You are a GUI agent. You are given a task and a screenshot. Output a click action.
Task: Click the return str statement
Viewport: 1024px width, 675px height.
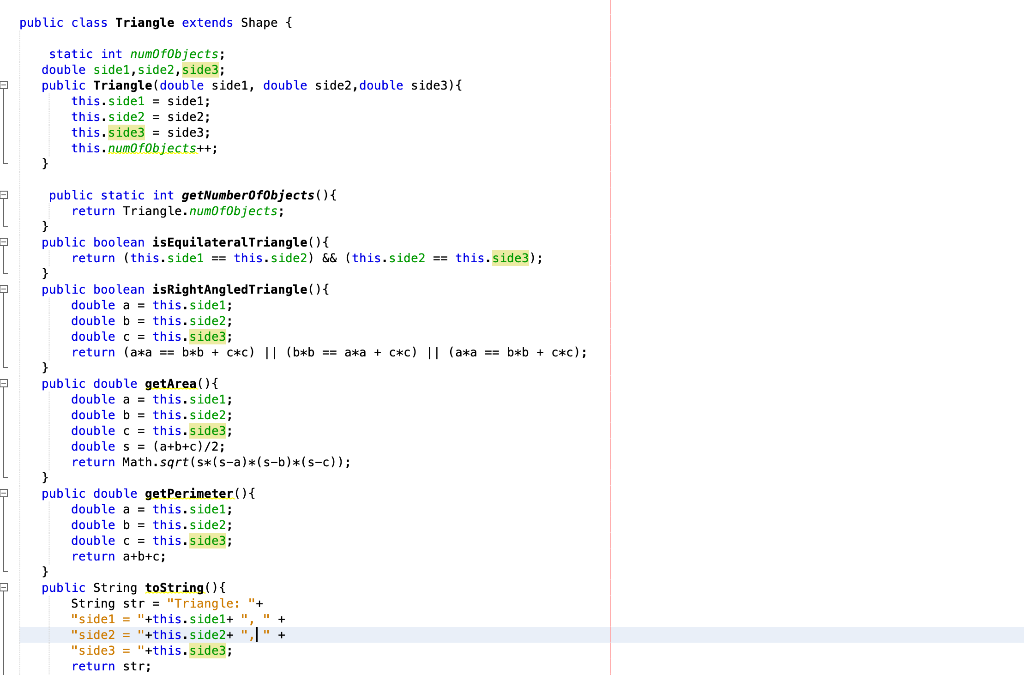110,666
